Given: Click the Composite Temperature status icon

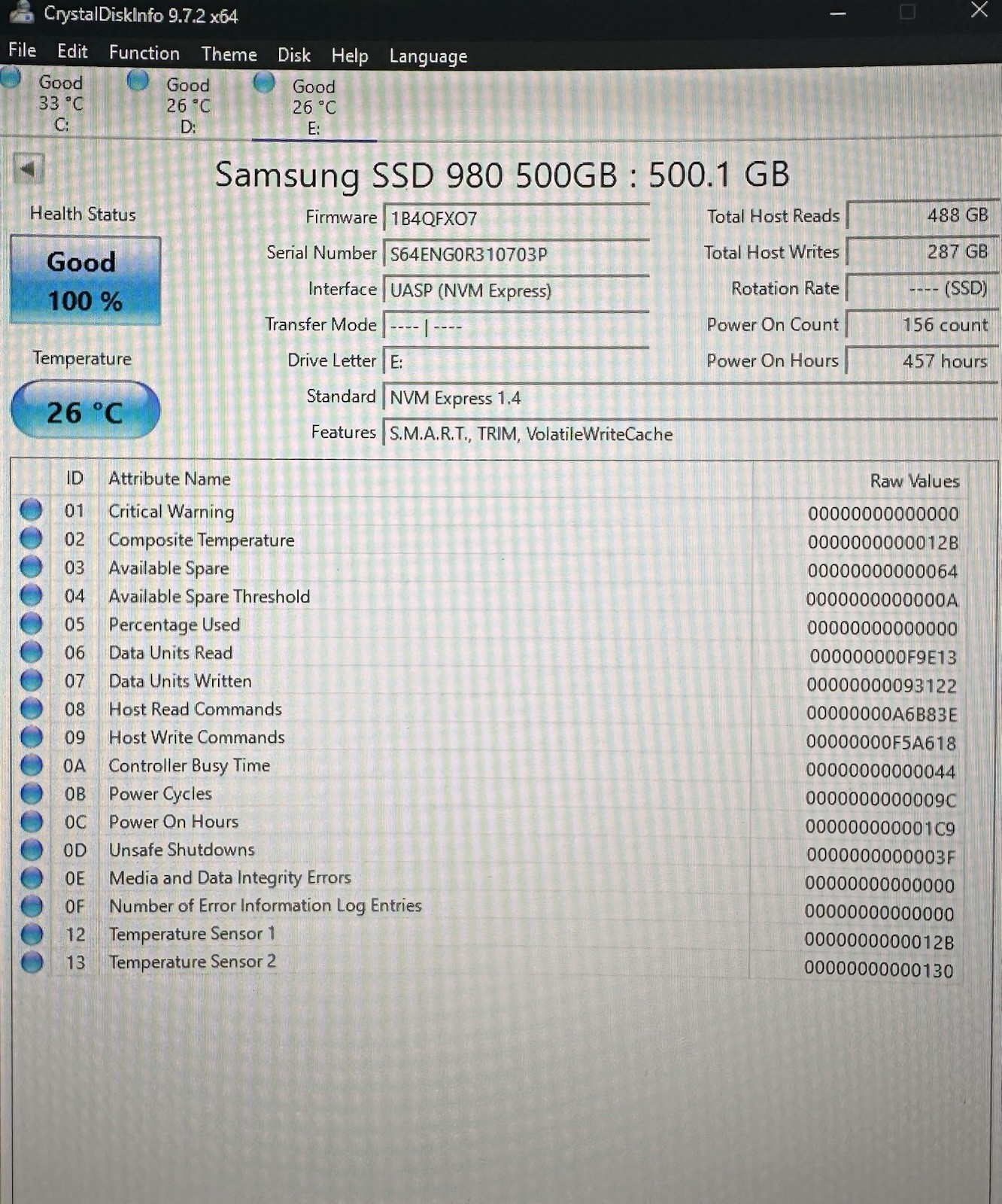Looking at the screenshot, I should pos(31,539).
